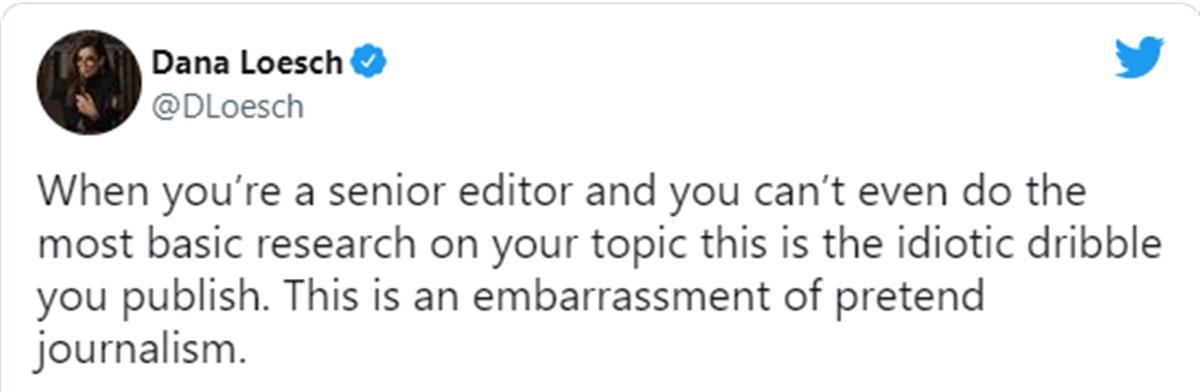Click the blue verified checkmark badge
Screen dimensions: 1200x392
click(x=373, y=63)
